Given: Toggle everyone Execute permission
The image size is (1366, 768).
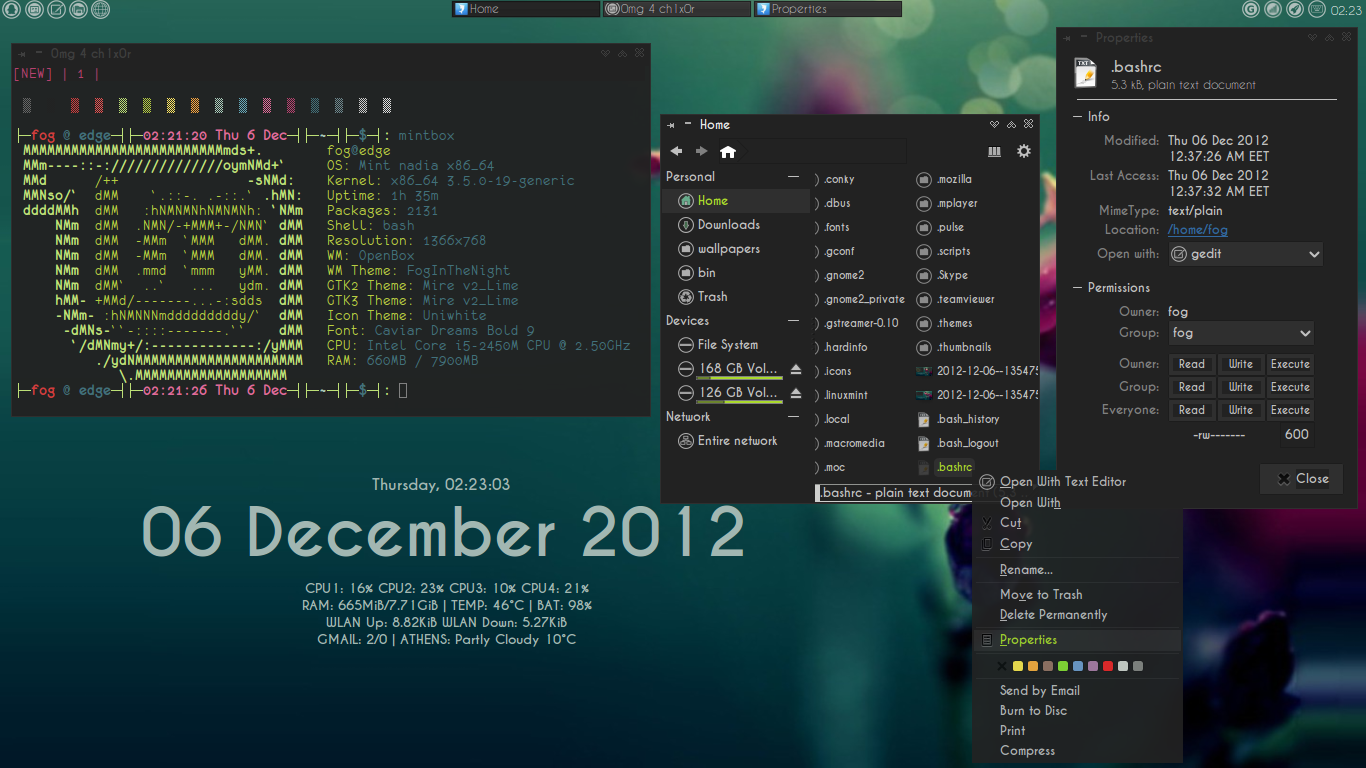Looking at the screenshot, I should tap(1290, 410).
